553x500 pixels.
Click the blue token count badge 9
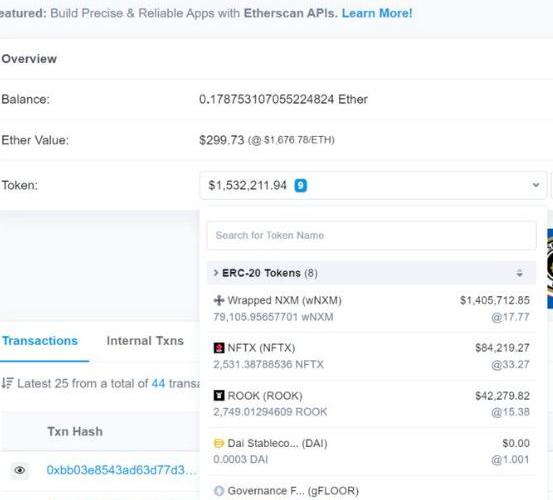pos(300,185)
